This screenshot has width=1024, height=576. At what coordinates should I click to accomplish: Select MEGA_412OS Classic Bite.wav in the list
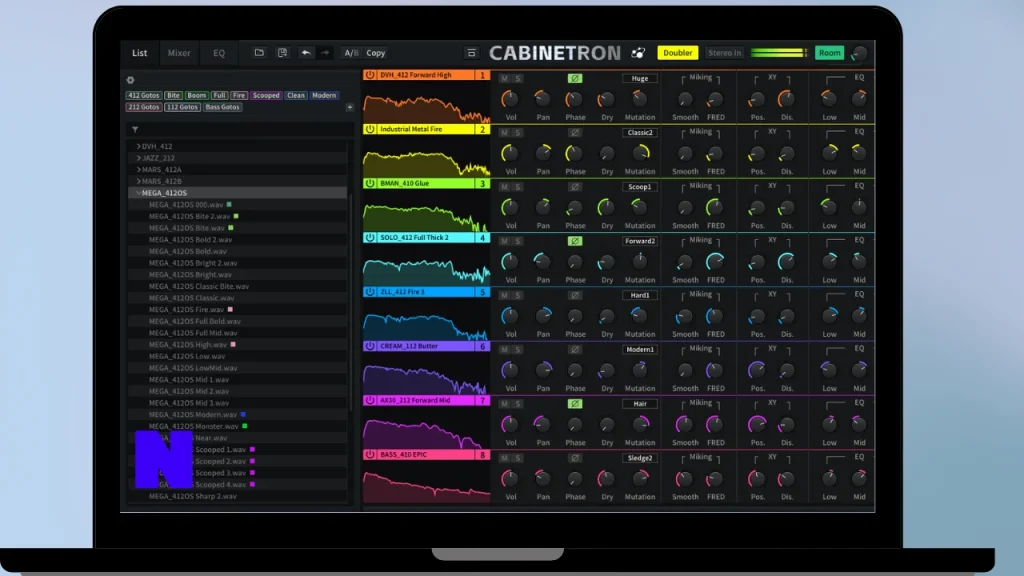pyautogui.click(x=199, y=287)
